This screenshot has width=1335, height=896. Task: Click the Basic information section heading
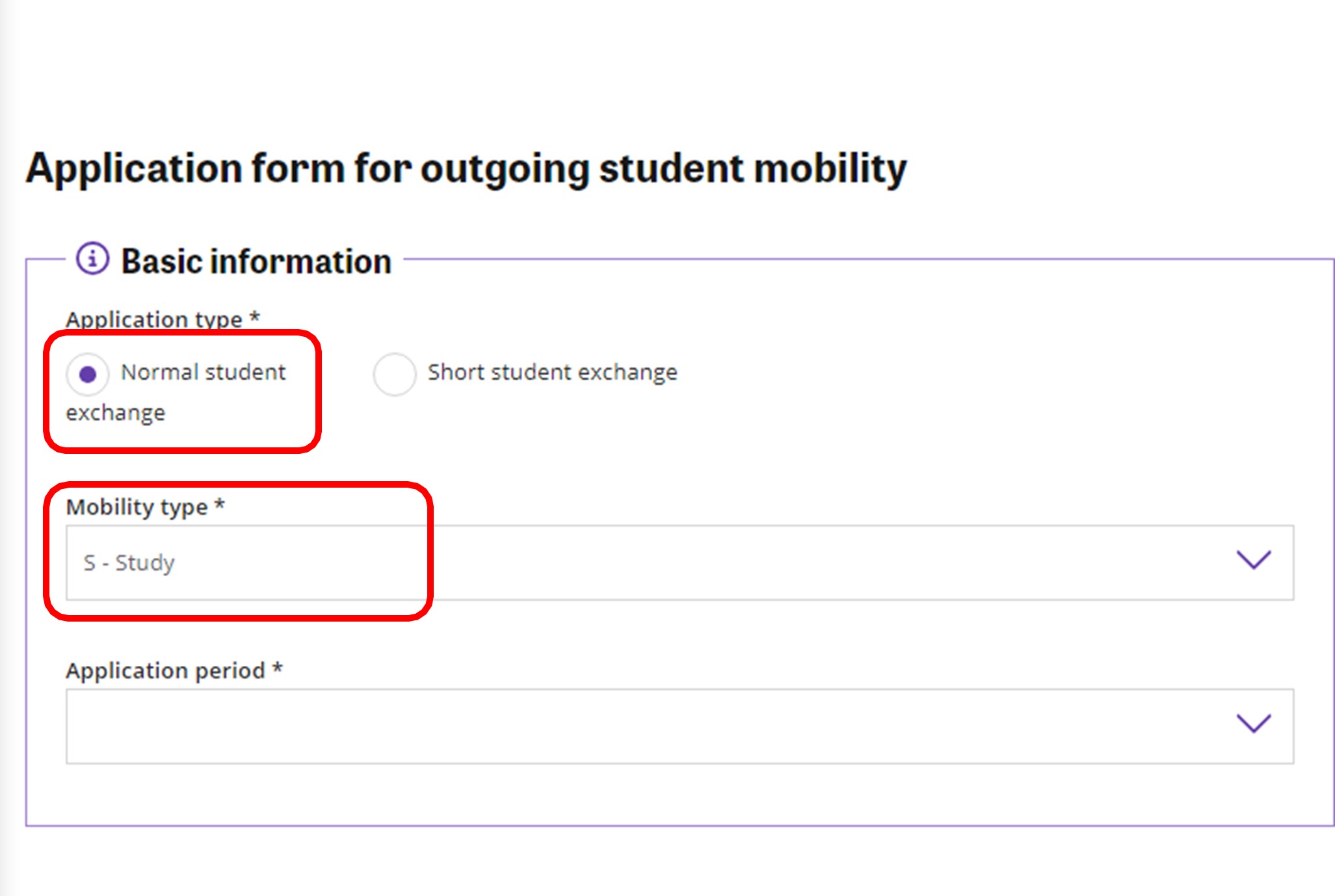256,261
